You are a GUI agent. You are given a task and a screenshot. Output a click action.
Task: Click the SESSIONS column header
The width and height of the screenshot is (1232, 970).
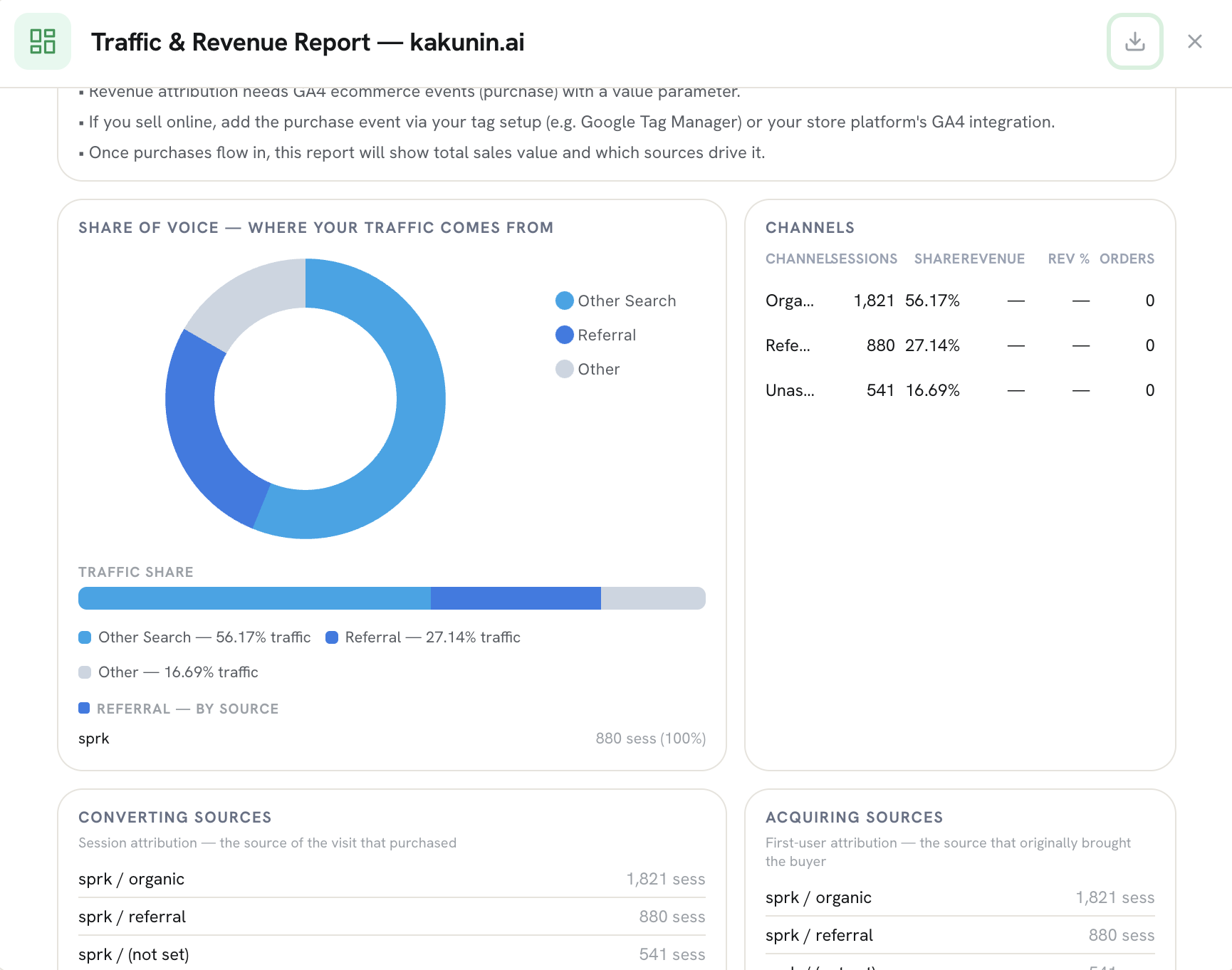(x=865, y=259)
